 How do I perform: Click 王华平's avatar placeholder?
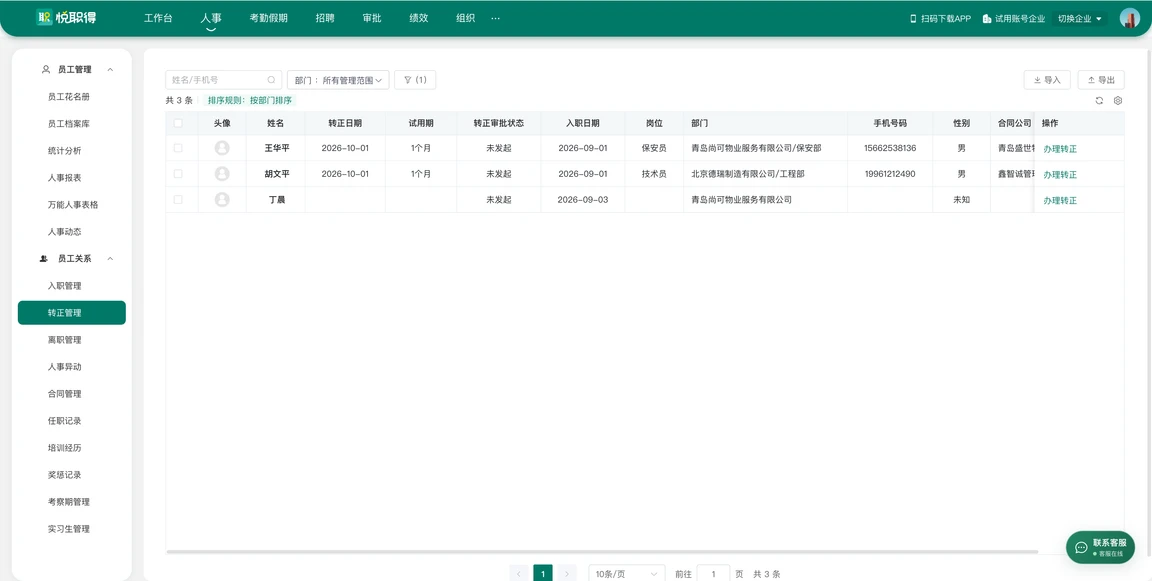click(222, 148)
